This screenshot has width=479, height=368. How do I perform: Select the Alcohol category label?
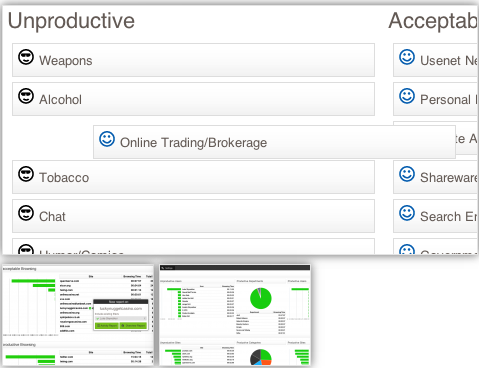pyautogui.click(x=60, y=100)
